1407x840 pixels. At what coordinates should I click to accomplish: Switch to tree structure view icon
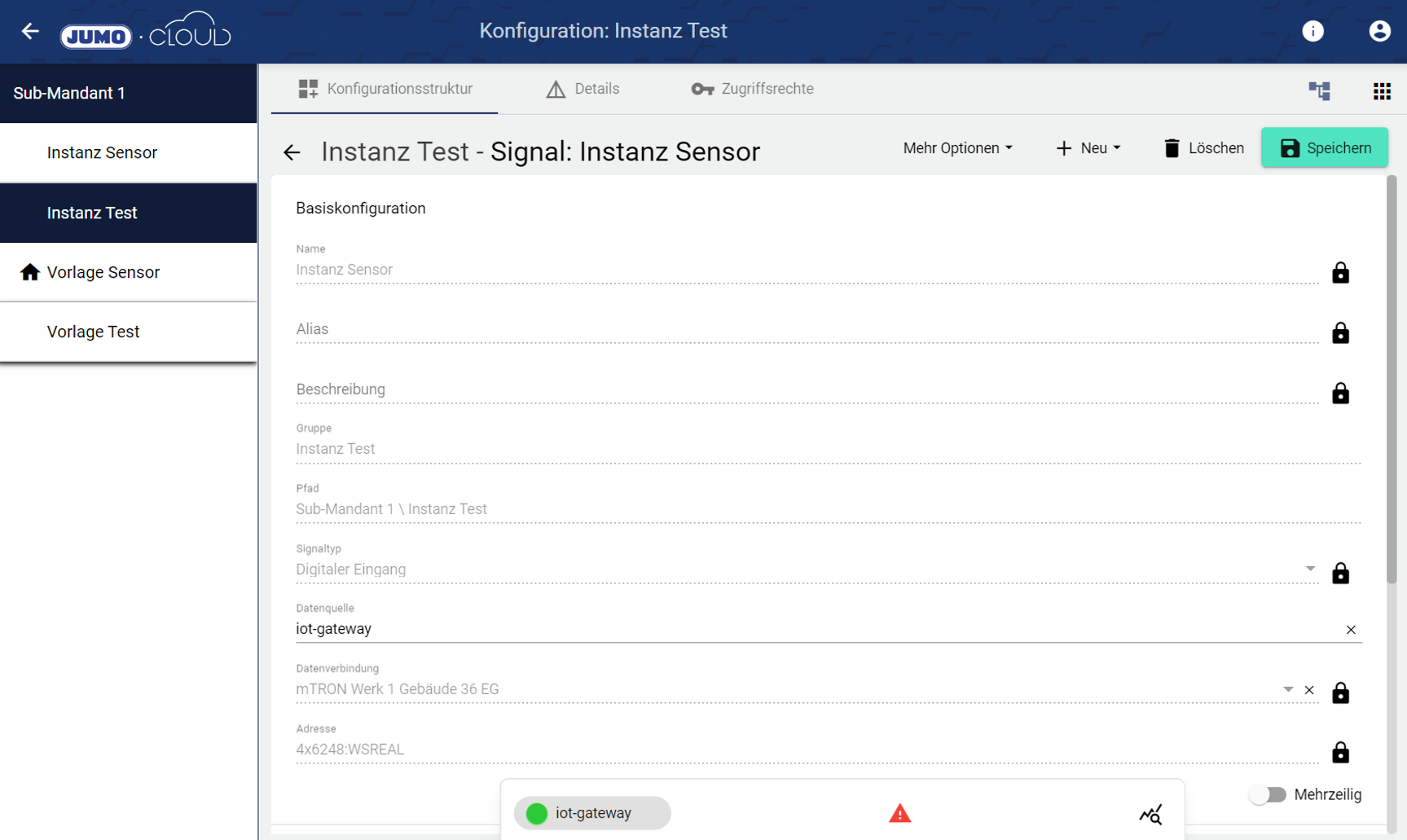(x=1319, y=90)
